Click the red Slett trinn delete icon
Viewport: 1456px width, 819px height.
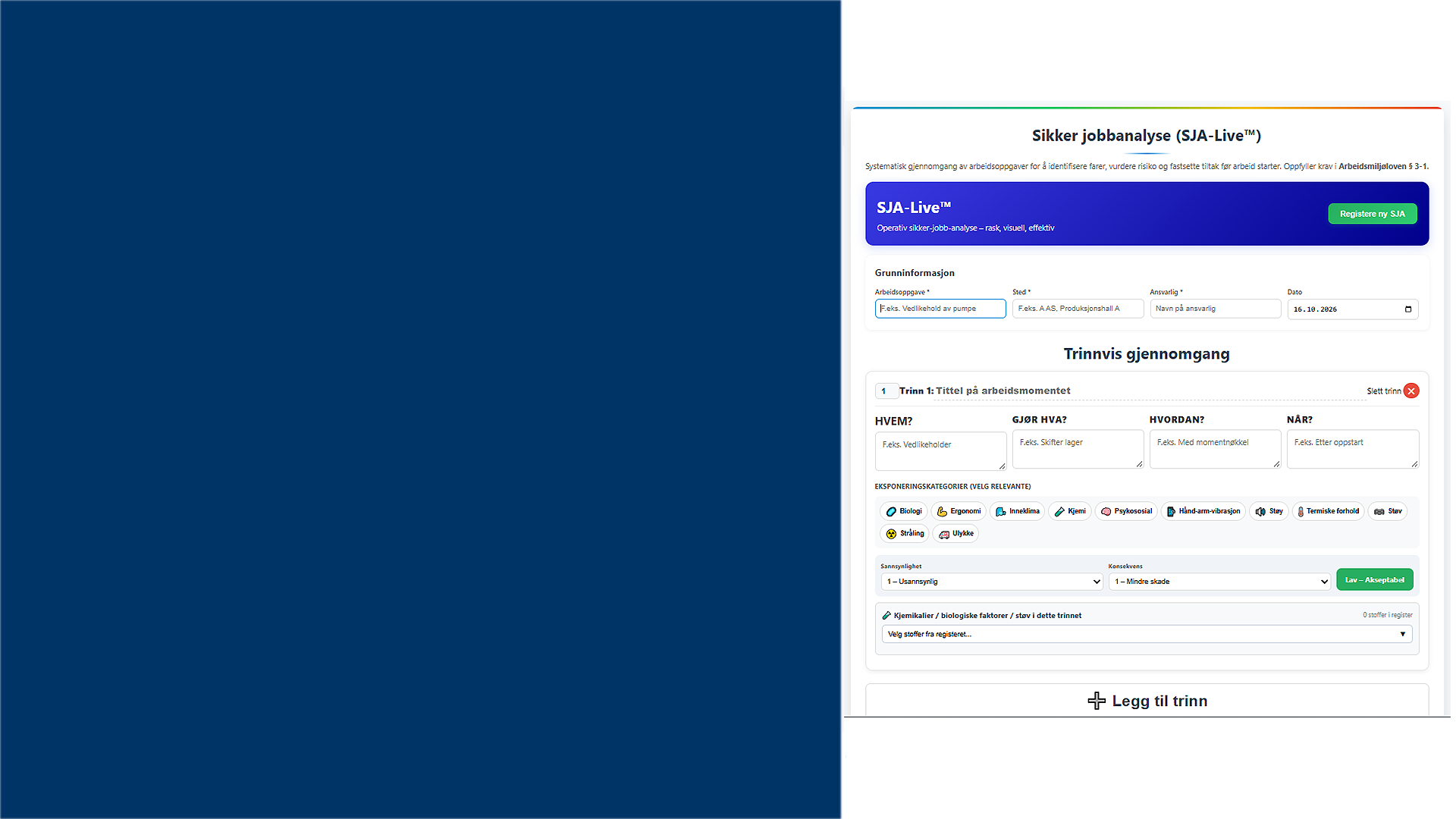point(1411,391)
